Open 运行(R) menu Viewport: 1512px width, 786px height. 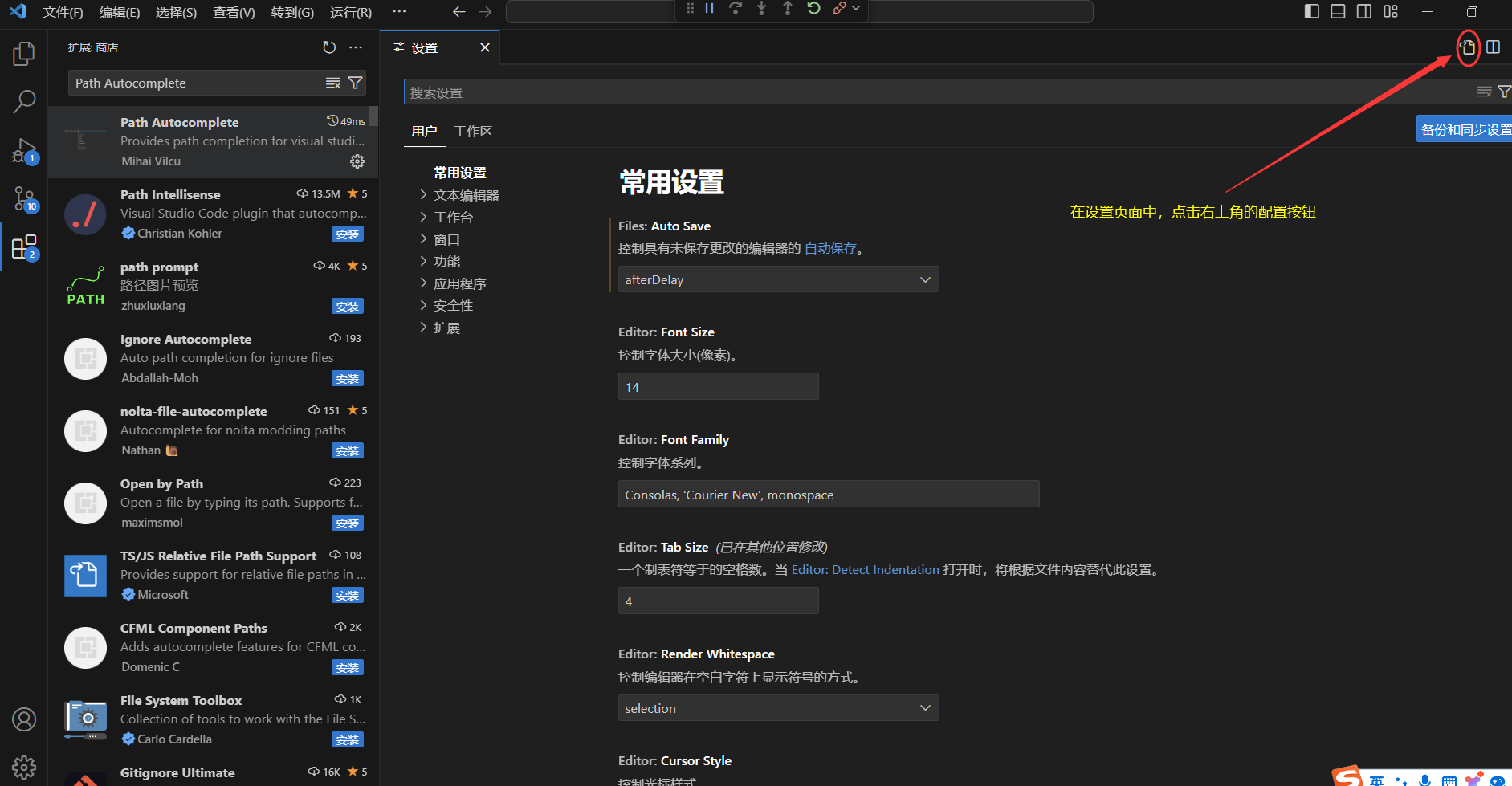coord(351,12)
